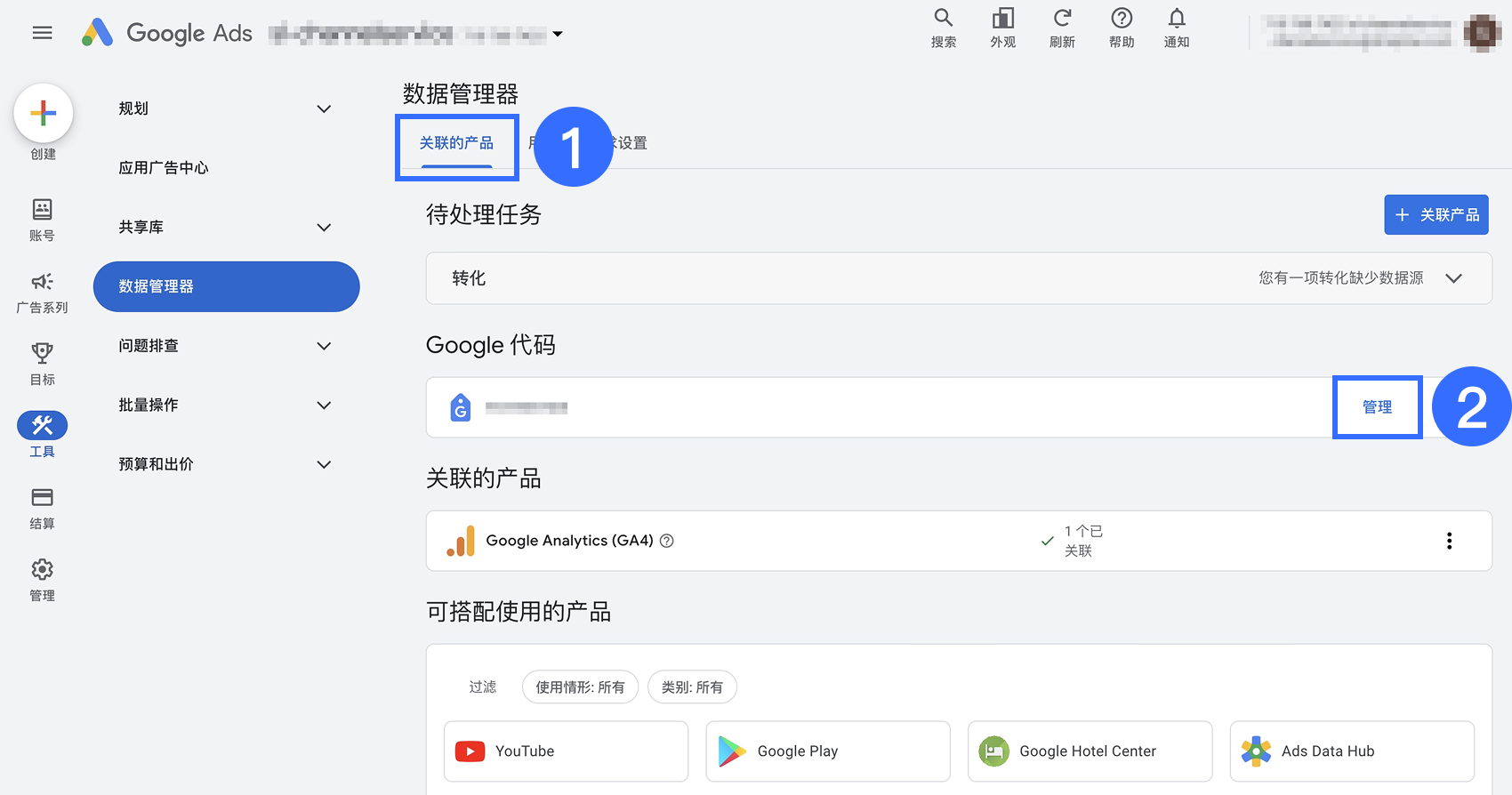Open the 通知 notifications bell
Viewport: 1512px width, 795px height.
click(x=1177, y=28)
